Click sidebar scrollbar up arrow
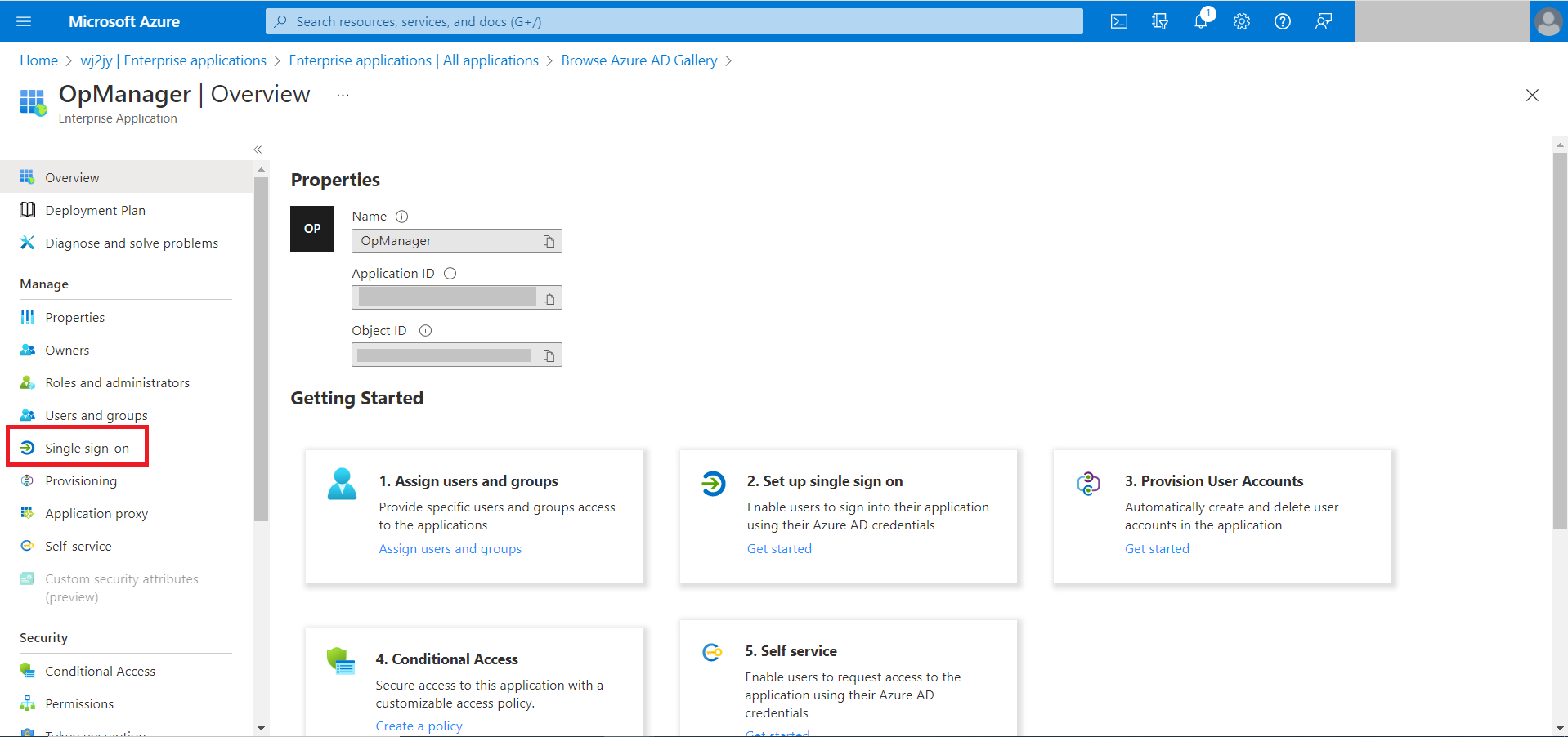 tap(261, 170)
